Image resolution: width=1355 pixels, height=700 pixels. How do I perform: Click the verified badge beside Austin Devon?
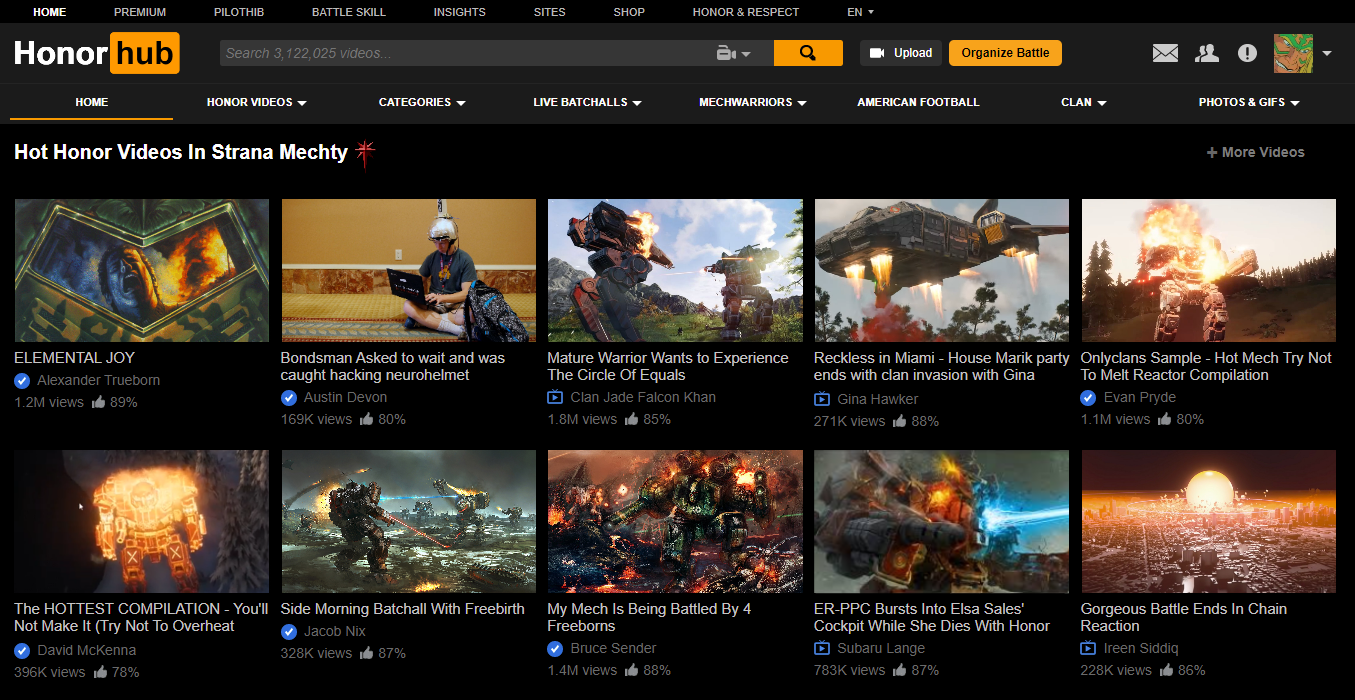[289, 398]
